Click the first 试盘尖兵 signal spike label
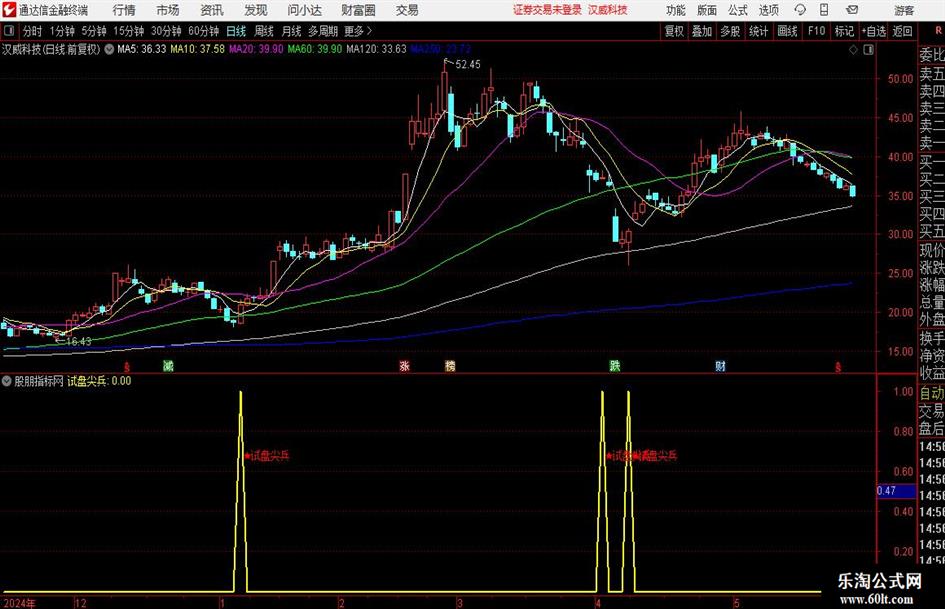This screenshot has width=945, height=609. [269, 456]
